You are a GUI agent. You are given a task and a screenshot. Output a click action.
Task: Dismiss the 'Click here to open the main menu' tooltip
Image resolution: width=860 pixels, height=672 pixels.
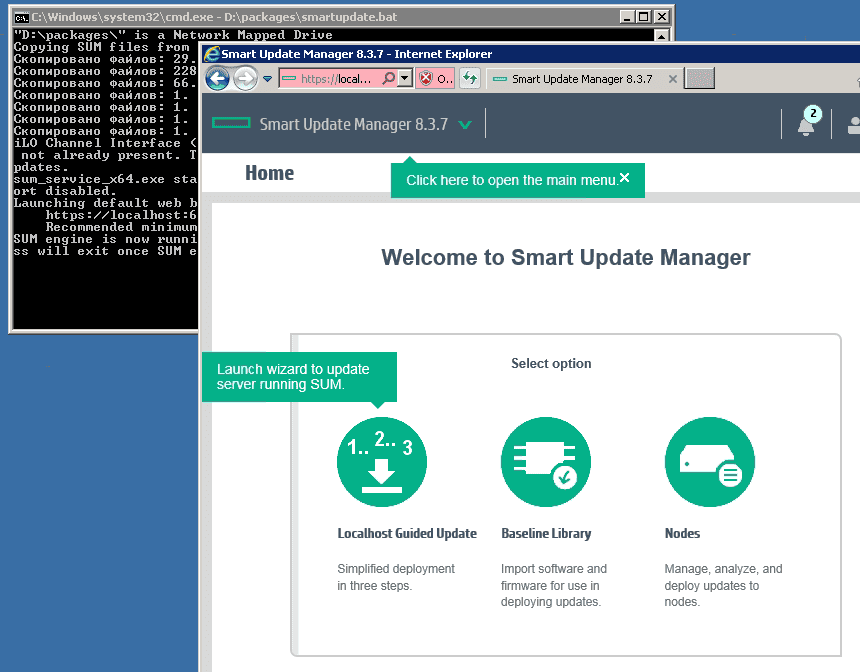[624, 178]
